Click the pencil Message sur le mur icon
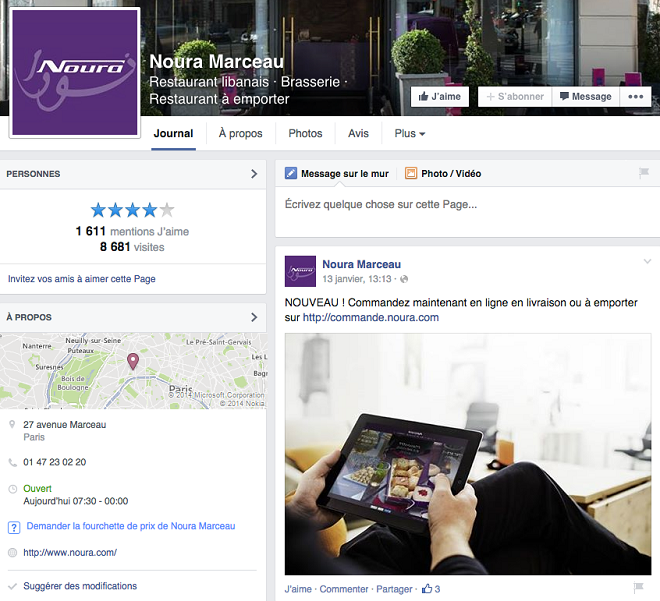The width and height of the screenshot is (660, 601). [x=291, y=173]
